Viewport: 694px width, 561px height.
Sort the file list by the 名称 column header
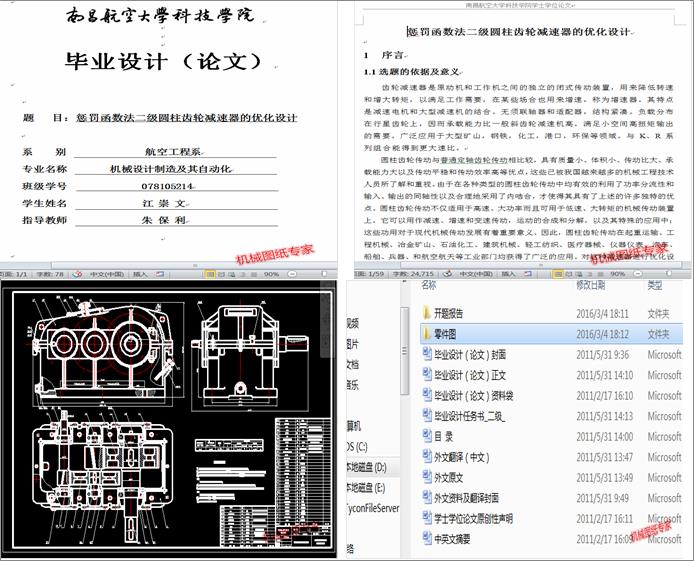(429, 285)
